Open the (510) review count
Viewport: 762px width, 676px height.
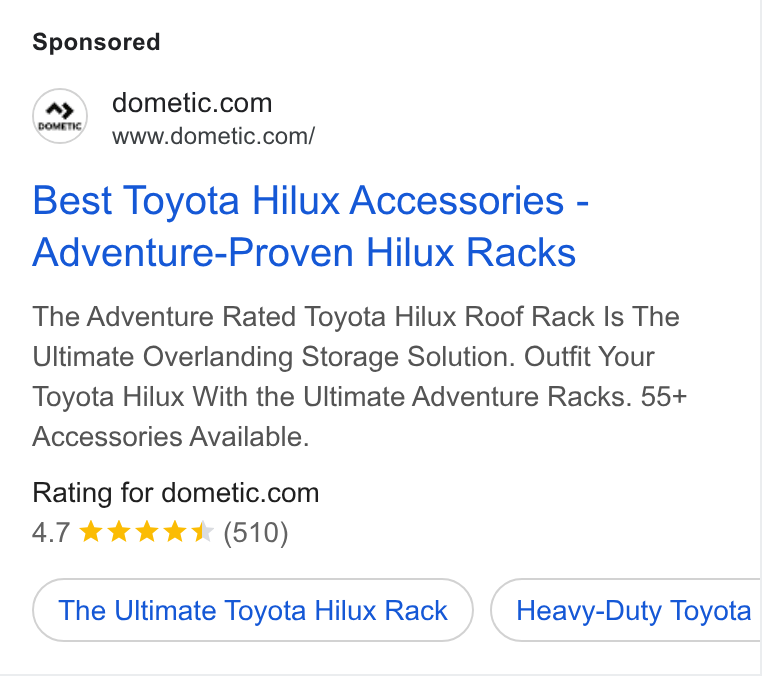pyautogui.click(x=256, y=533)
